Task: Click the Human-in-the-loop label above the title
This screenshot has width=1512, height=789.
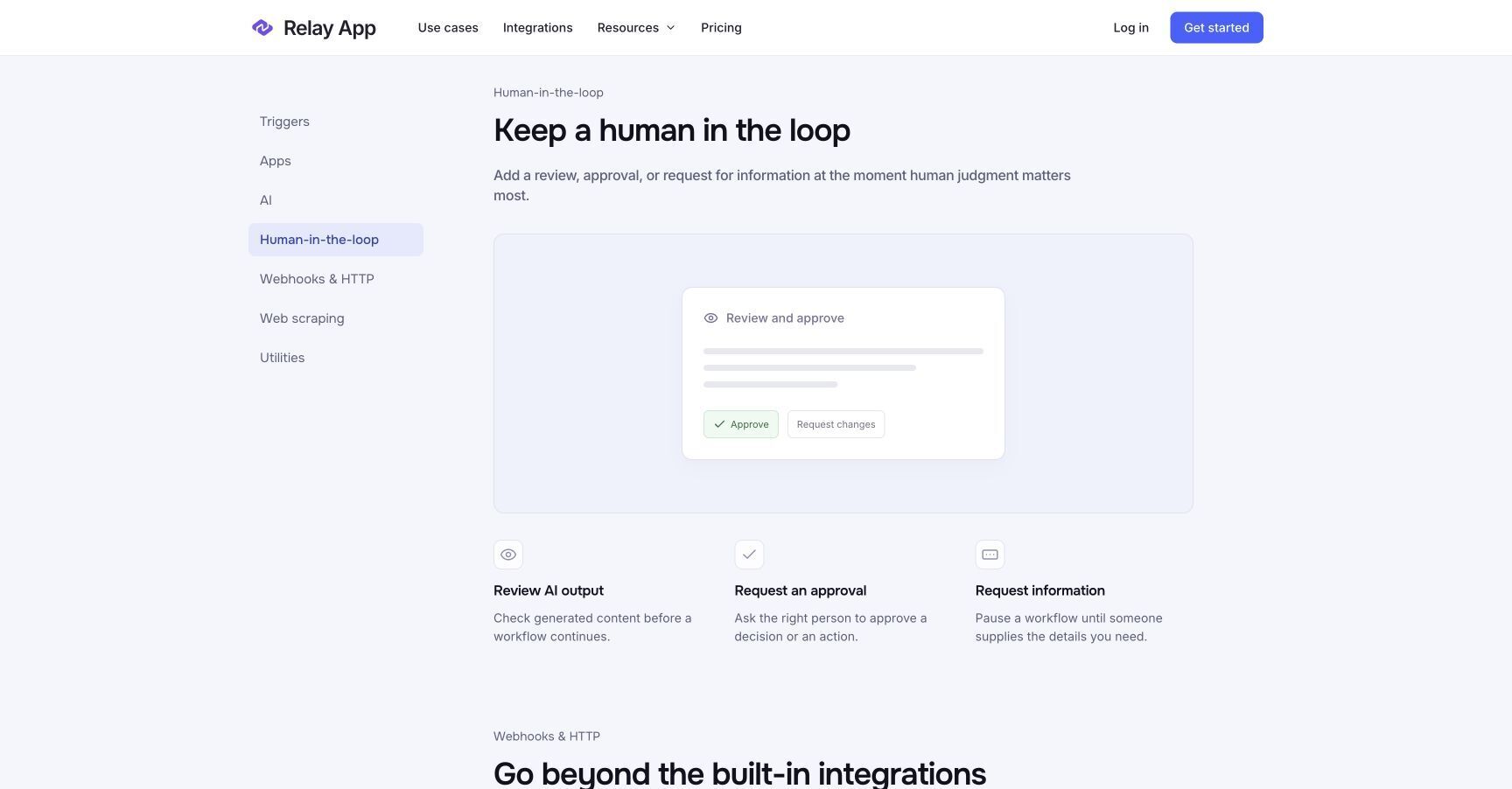Action: pyautogui.click(x=549, y=93)
